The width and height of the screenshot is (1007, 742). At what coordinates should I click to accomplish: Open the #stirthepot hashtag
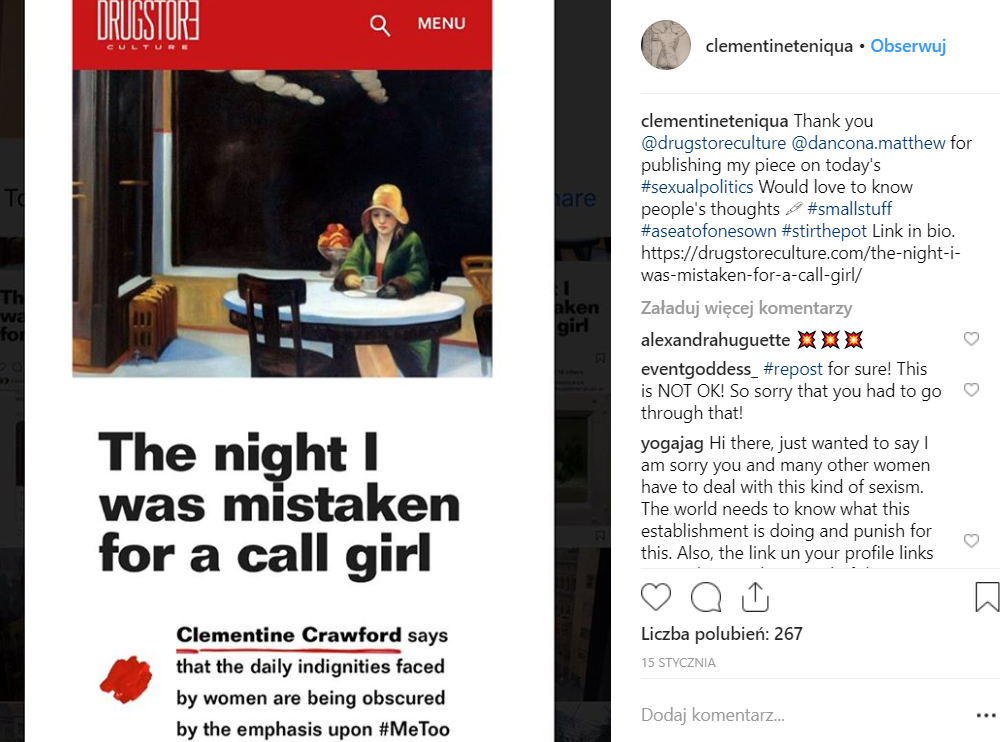tap(824, 231)
